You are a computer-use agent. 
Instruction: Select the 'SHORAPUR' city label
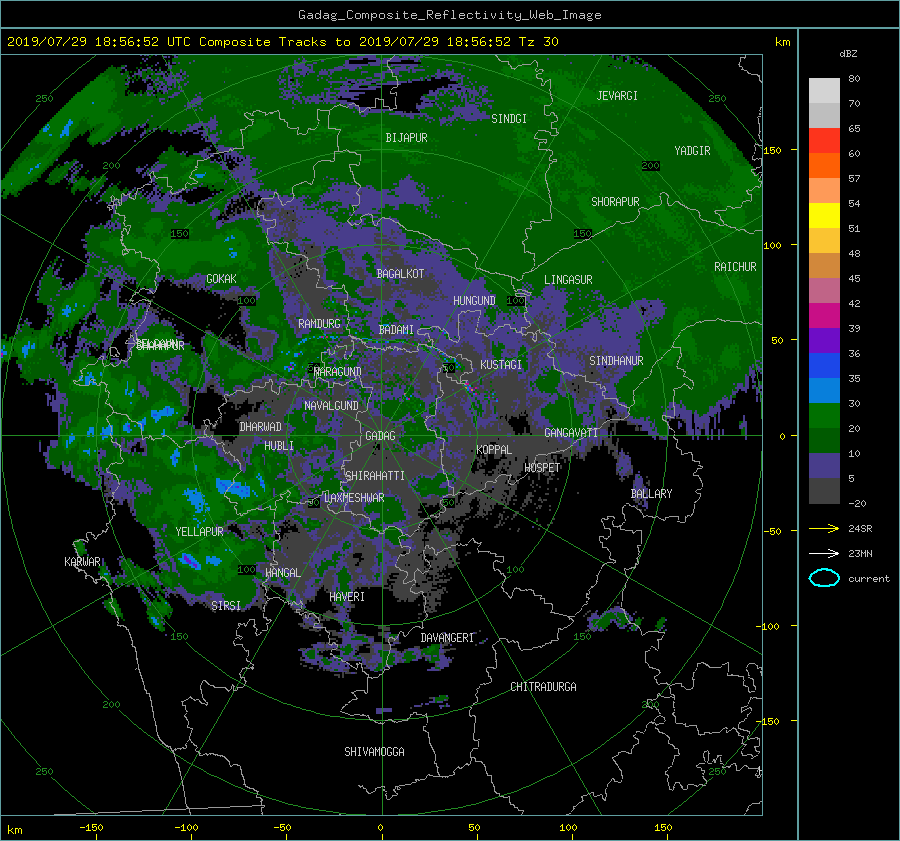615,202
